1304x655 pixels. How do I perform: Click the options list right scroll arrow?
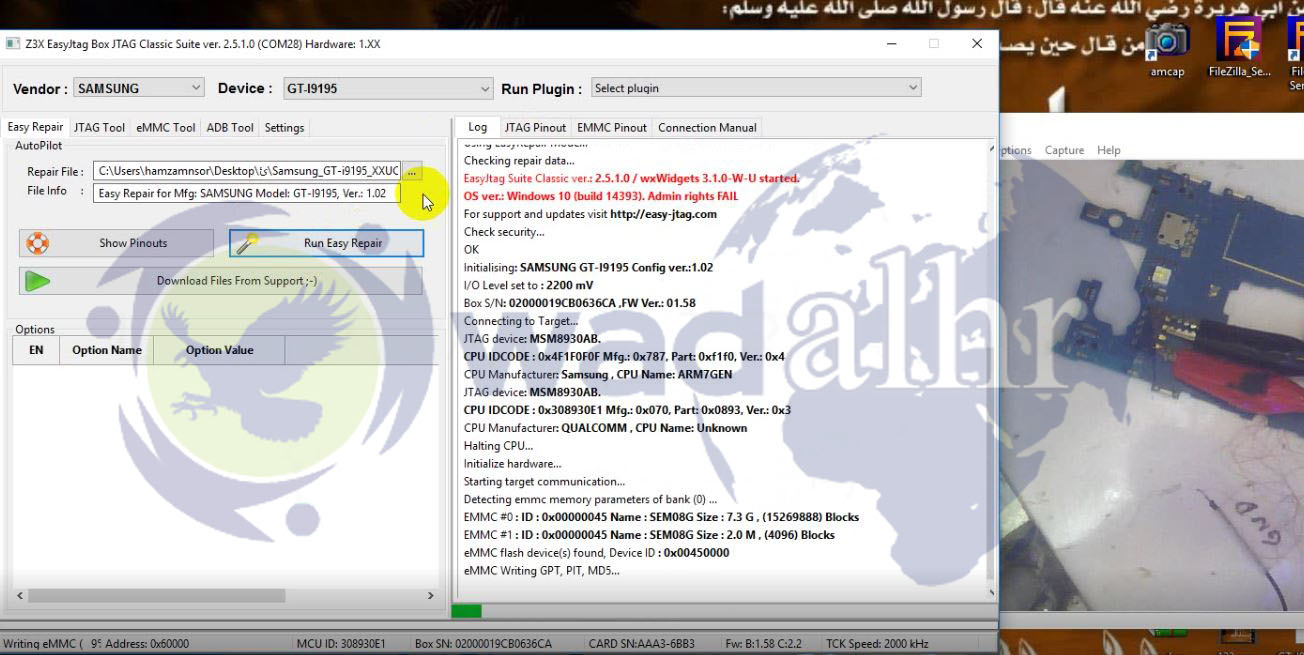point(431,596)
